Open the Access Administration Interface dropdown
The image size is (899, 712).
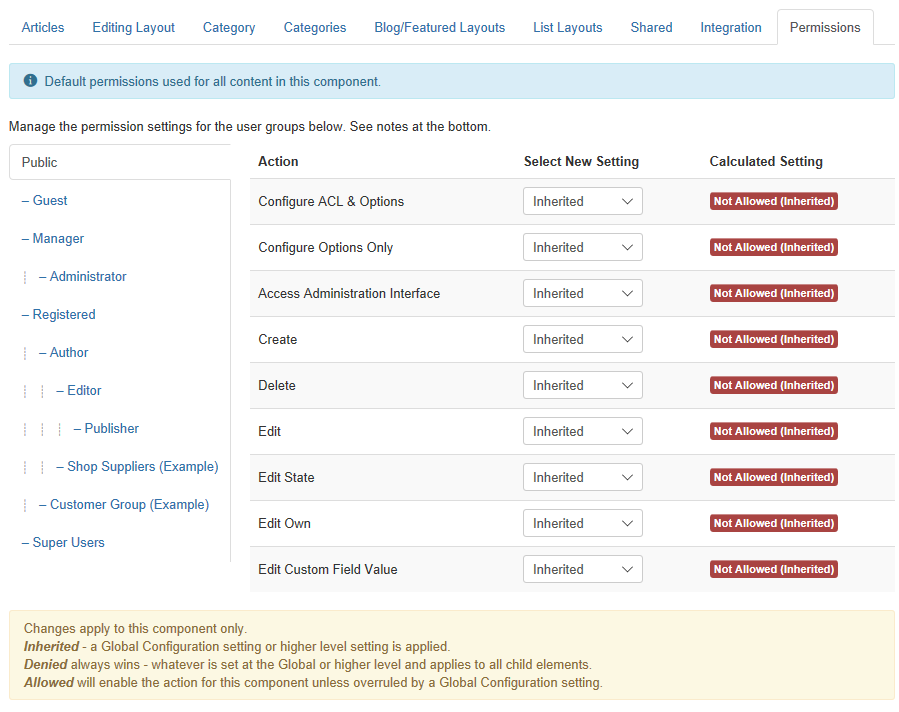pyautogui.click(x=583, y=294)
